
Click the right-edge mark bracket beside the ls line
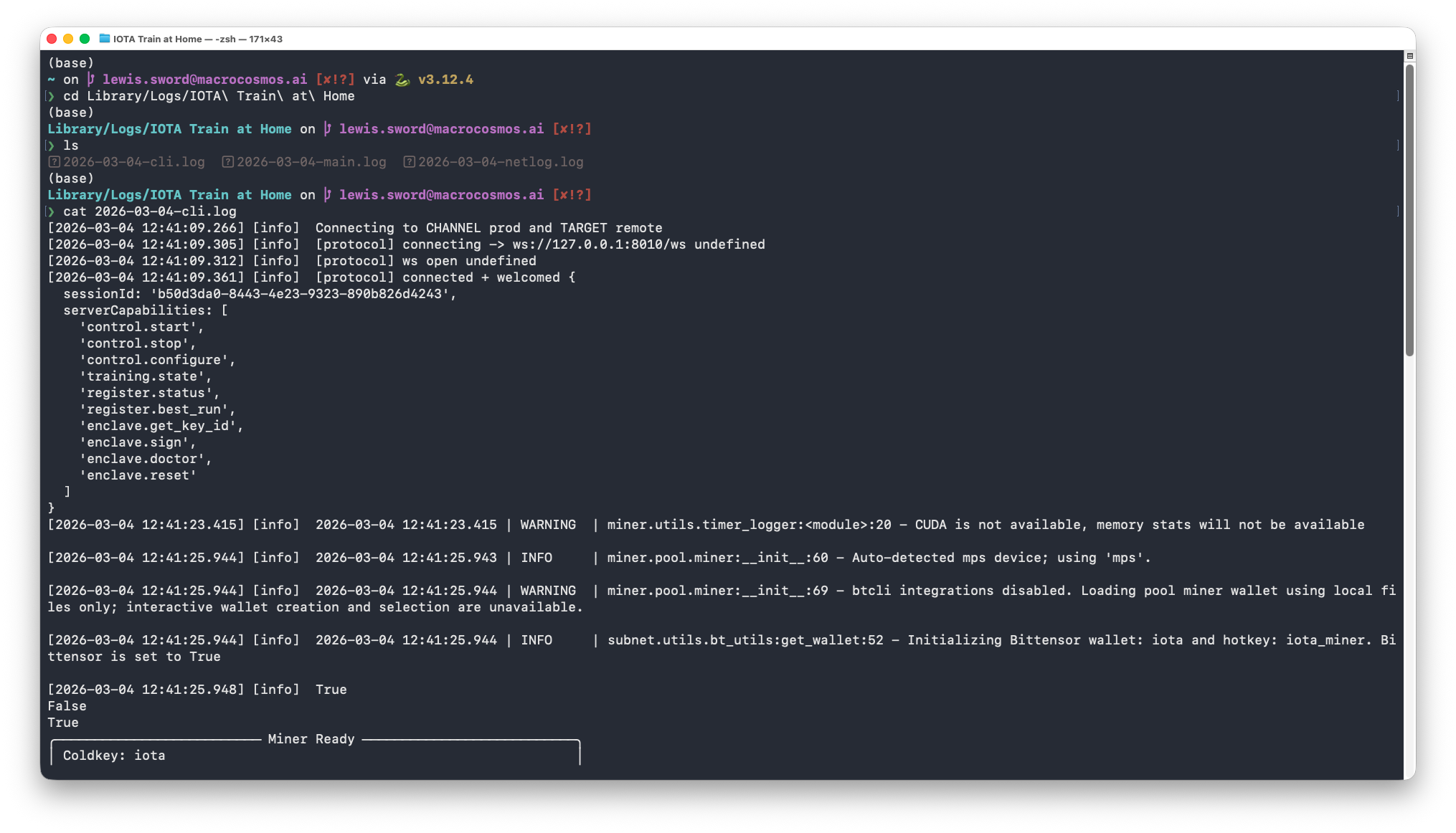click(1398, 146)
